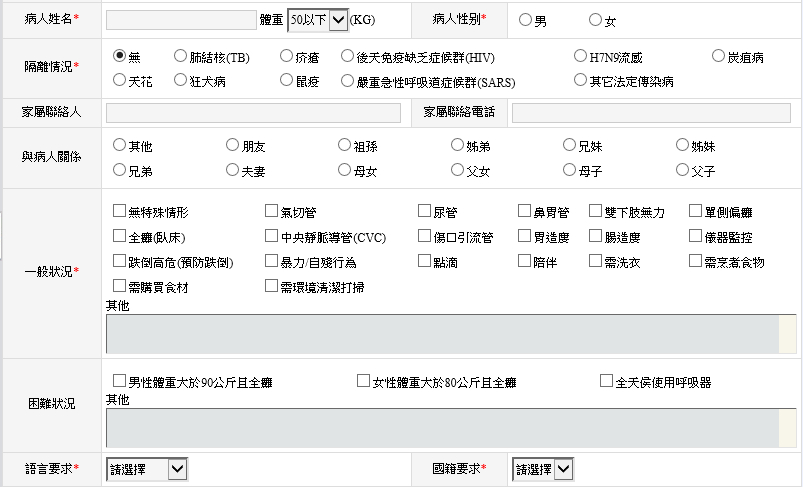The width and height of the screenshot is (803, 487).
Task: Open the 體重 50以下 dropdown
Action: (317, 20)
